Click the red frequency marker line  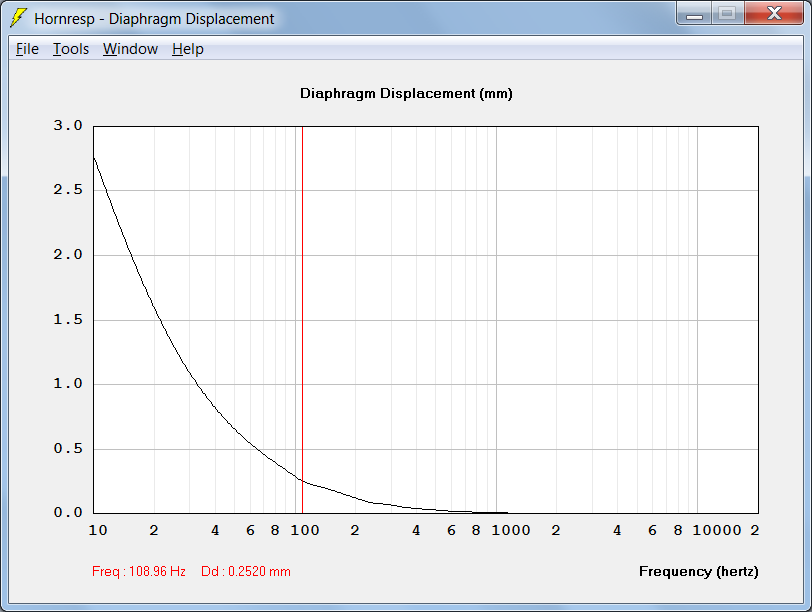coord(302,319)
